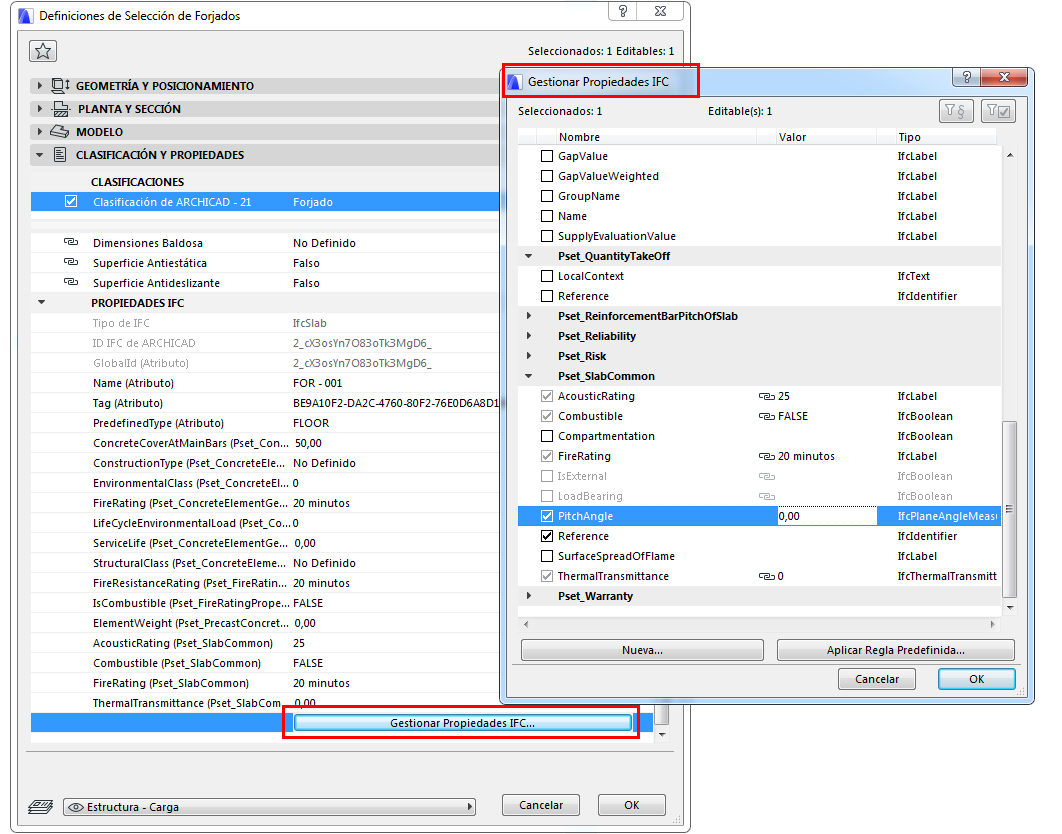
Task: Click the layer icon beside Estructura - Carga
Action: 41,807
